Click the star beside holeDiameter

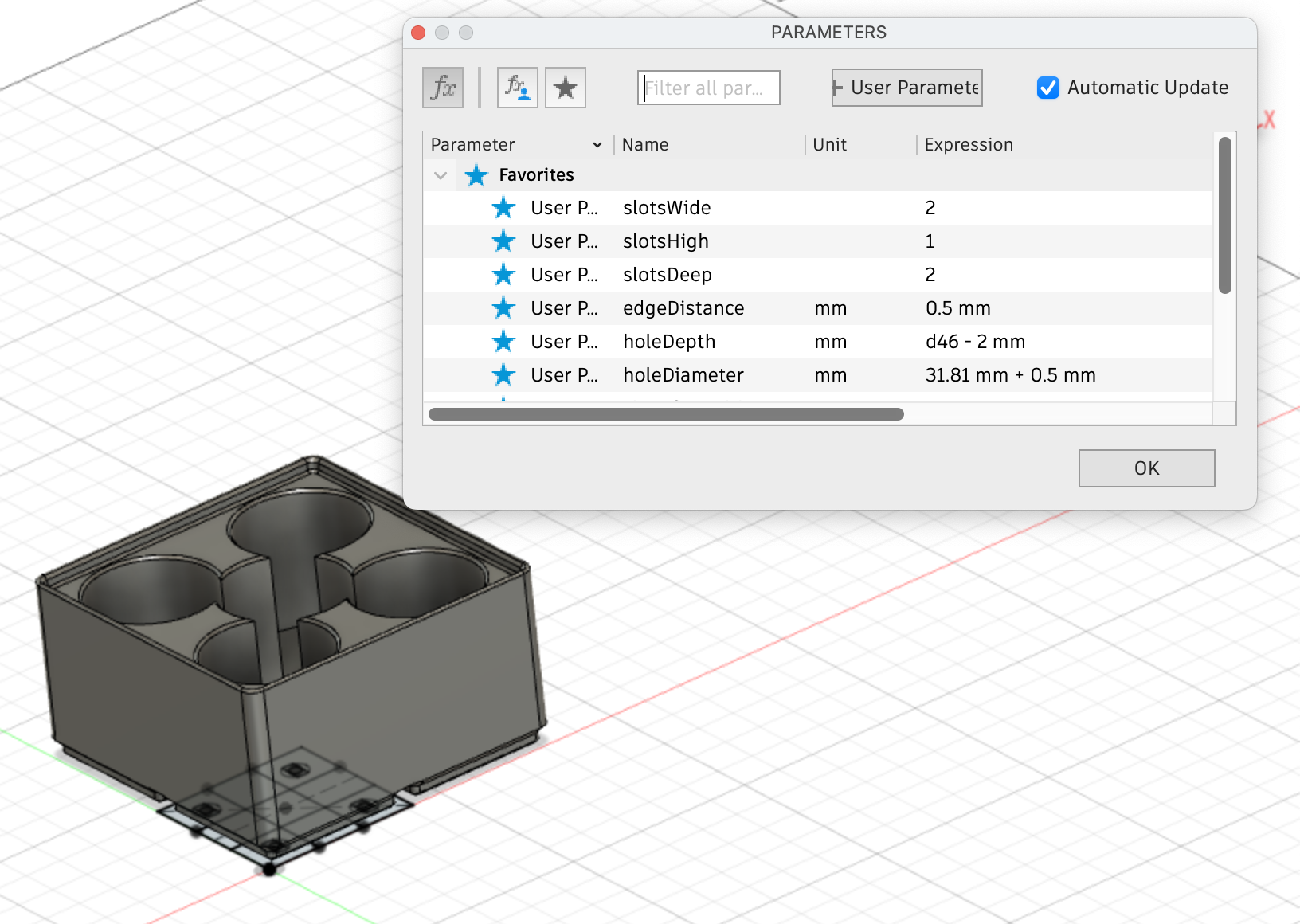point(503,375)
